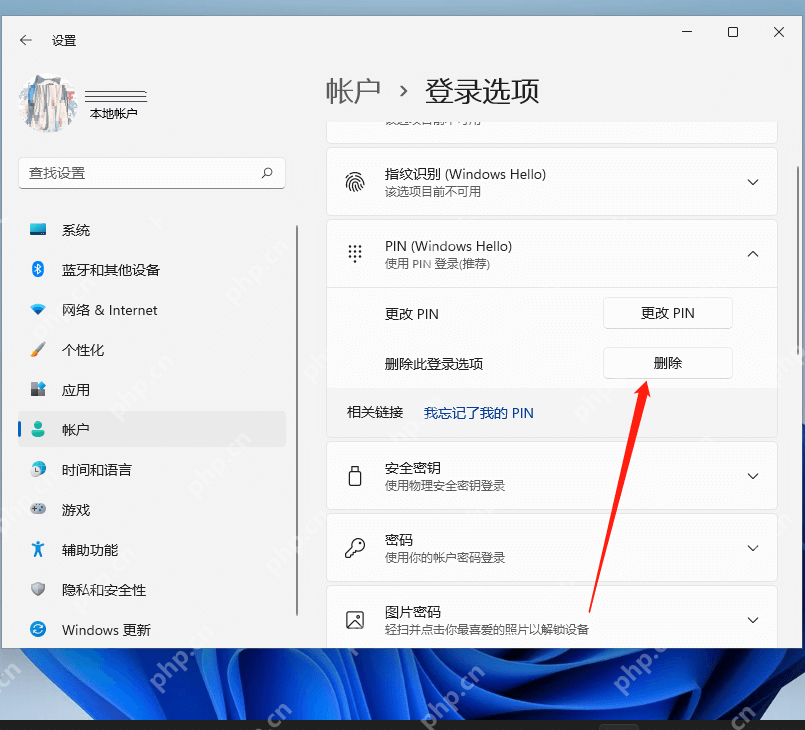Viewport: 805px width, 730px height.
Task: Click the 登录选项 page heading
Action: (482, 91)
